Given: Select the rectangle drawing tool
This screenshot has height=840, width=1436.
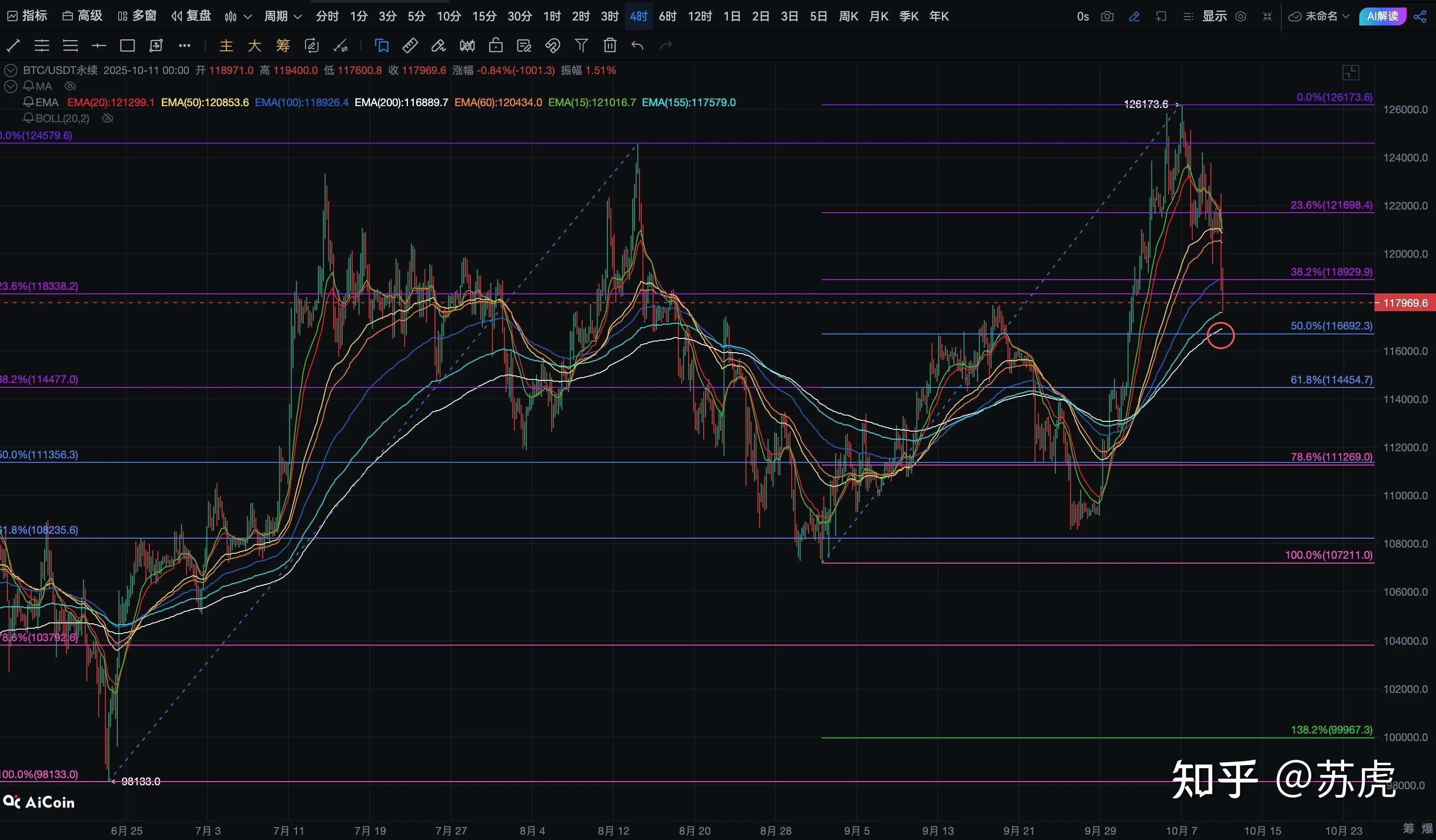Looking at the screenshot, I should pos(127,45).
